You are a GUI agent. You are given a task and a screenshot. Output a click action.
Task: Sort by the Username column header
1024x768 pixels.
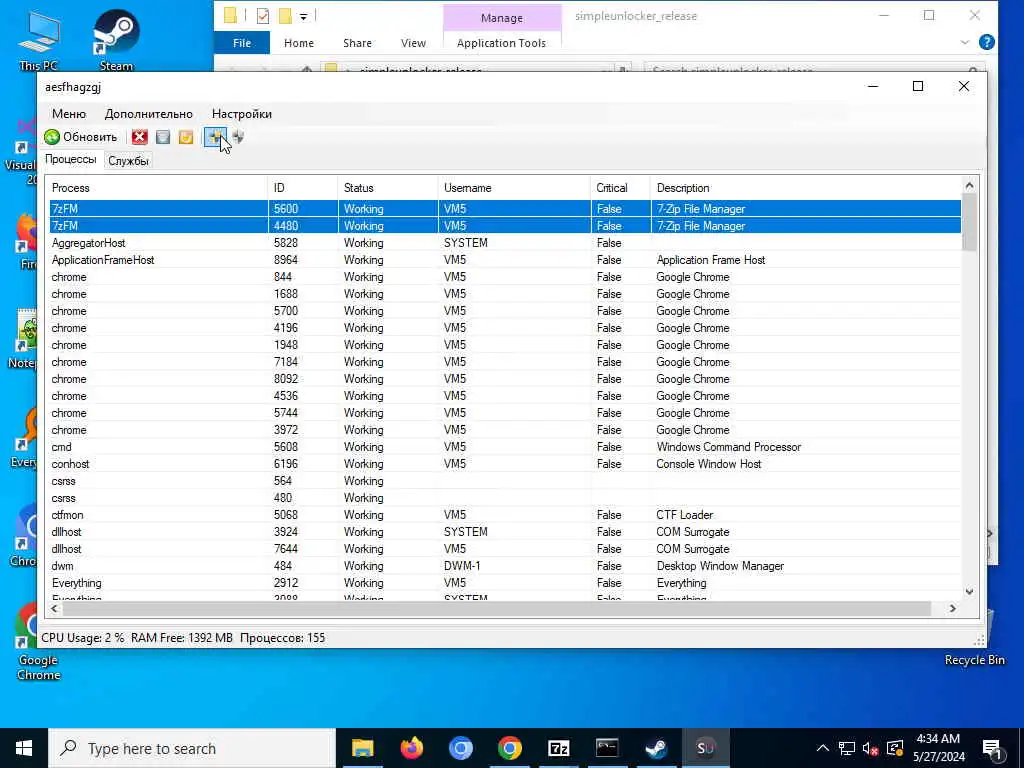tap(514, 188)
